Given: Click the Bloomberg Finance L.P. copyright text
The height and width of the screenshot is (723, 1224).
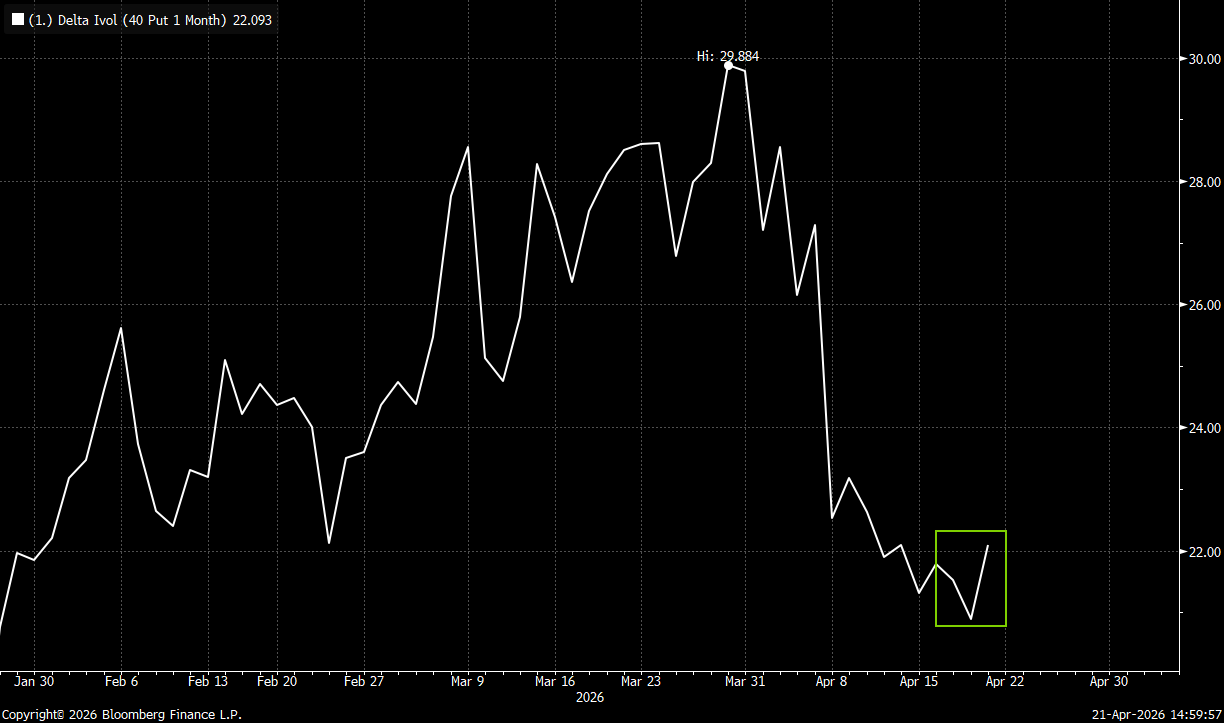Looking at the screenshot, I should (121, 715).
